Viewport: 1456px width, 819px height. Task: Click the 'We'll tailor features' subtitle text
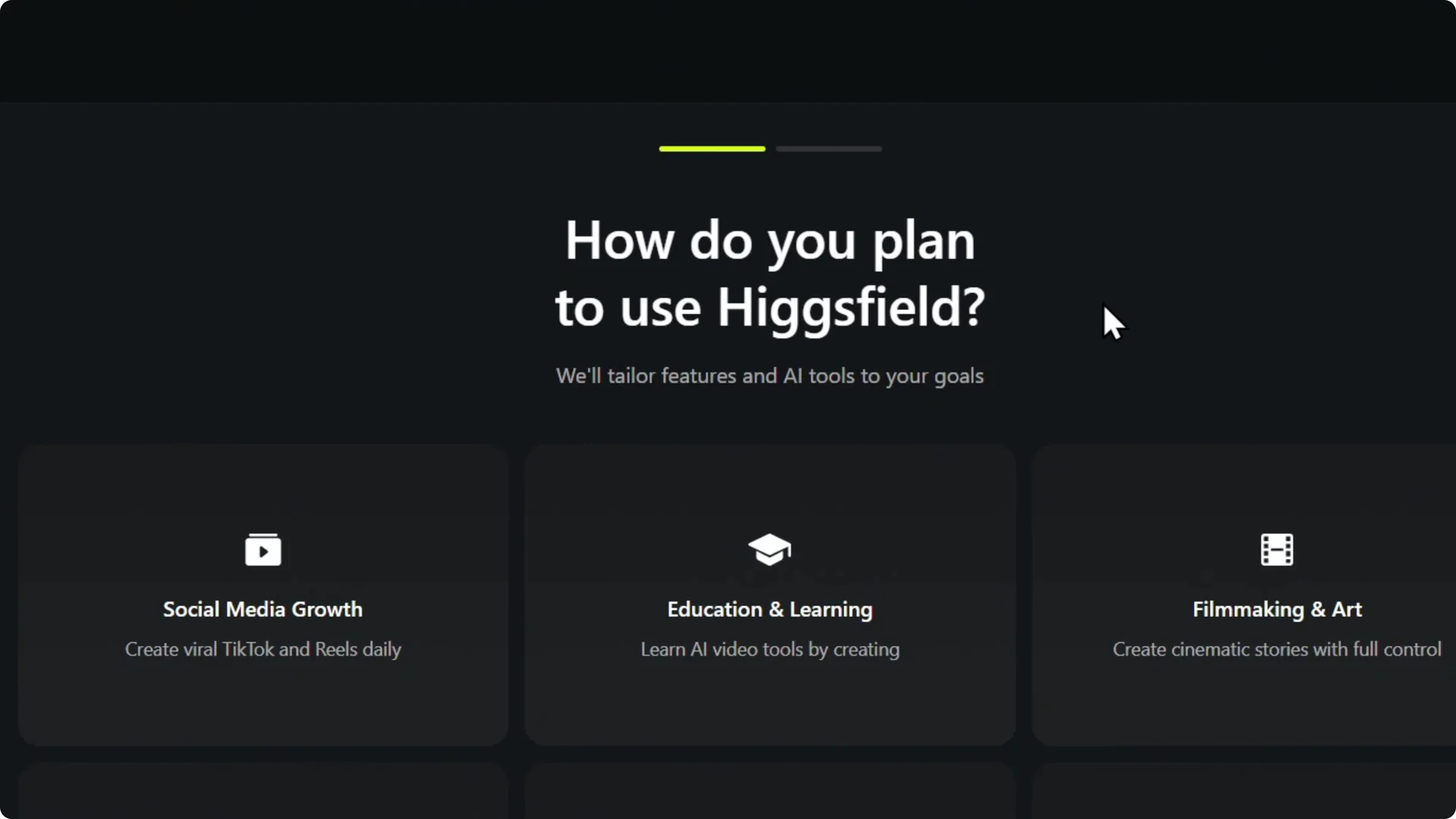click(770, 375)
